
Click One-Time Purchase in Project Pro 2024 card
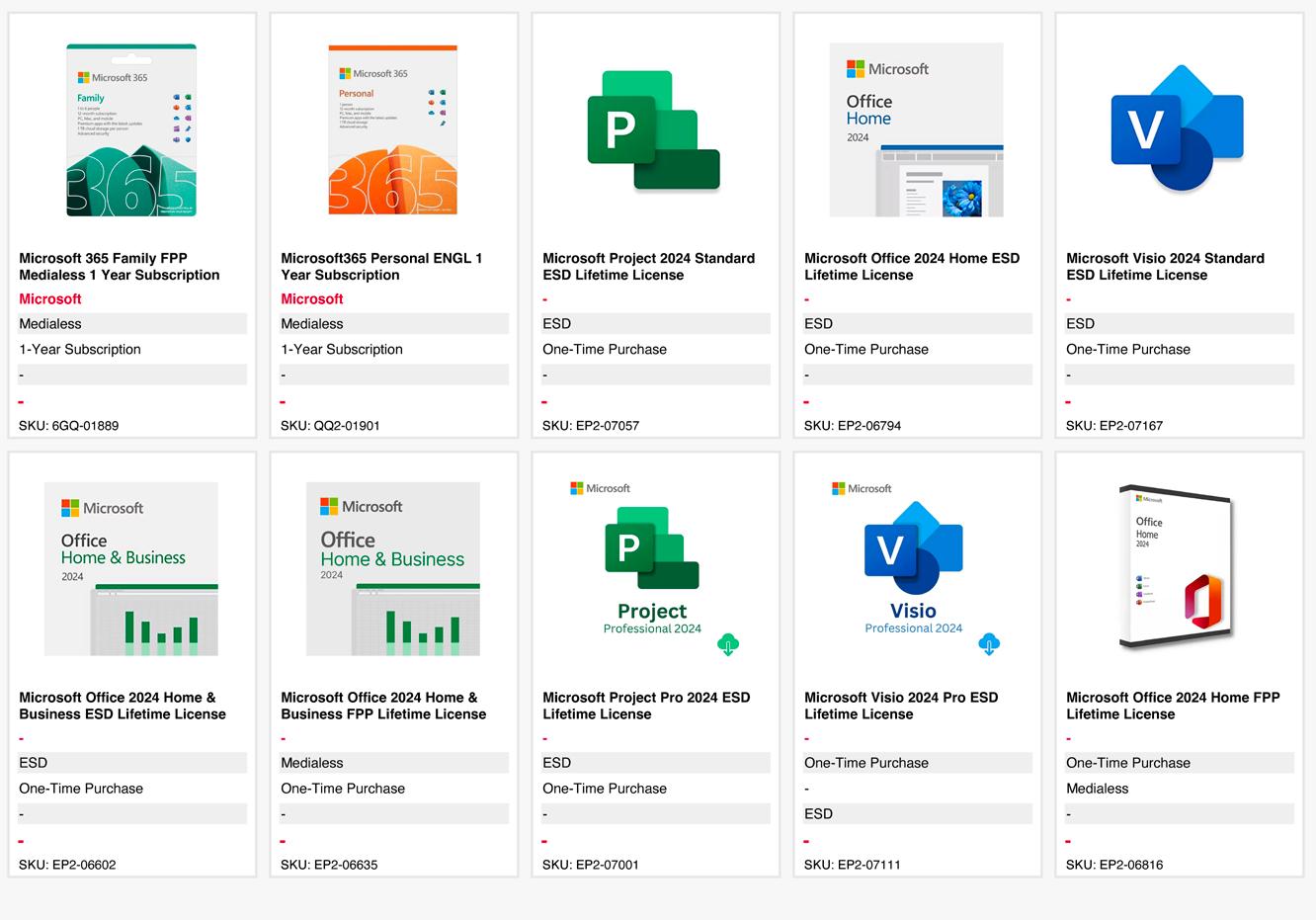coord(605,789)
